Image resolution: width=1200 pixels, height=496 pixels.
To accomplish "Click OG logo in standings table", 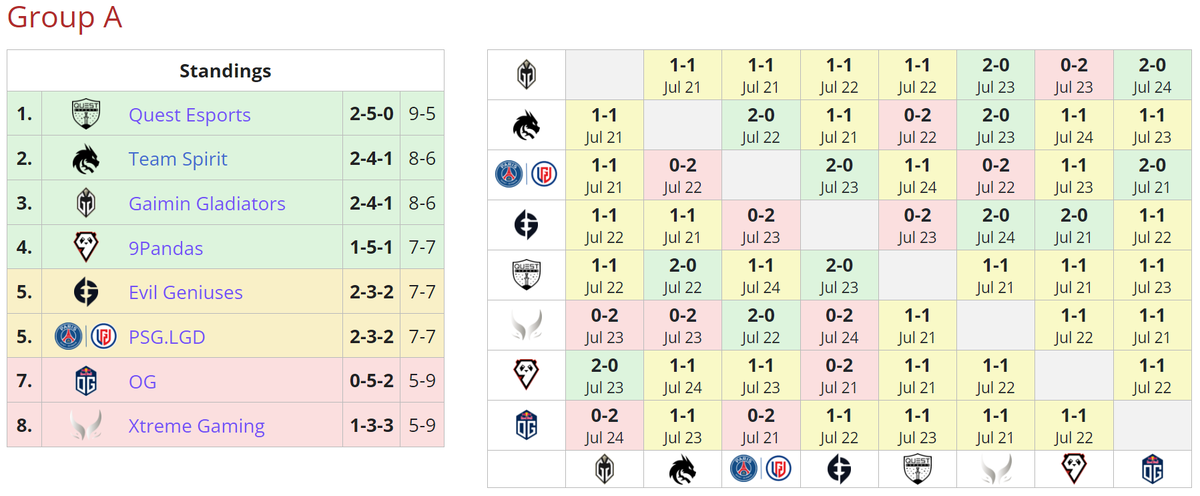I will point(86,381).
